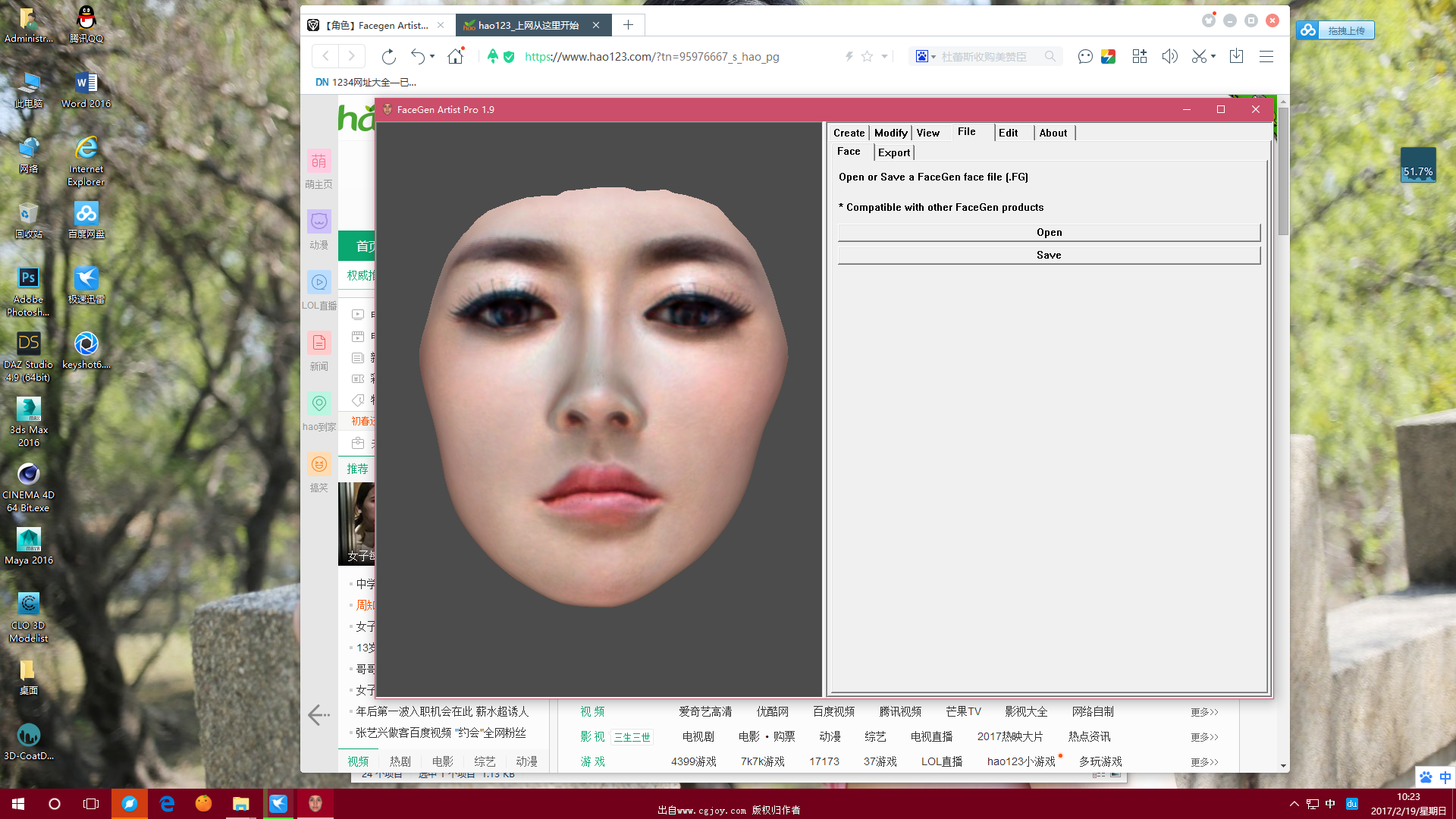Open the About tab

click(1053, 133)
